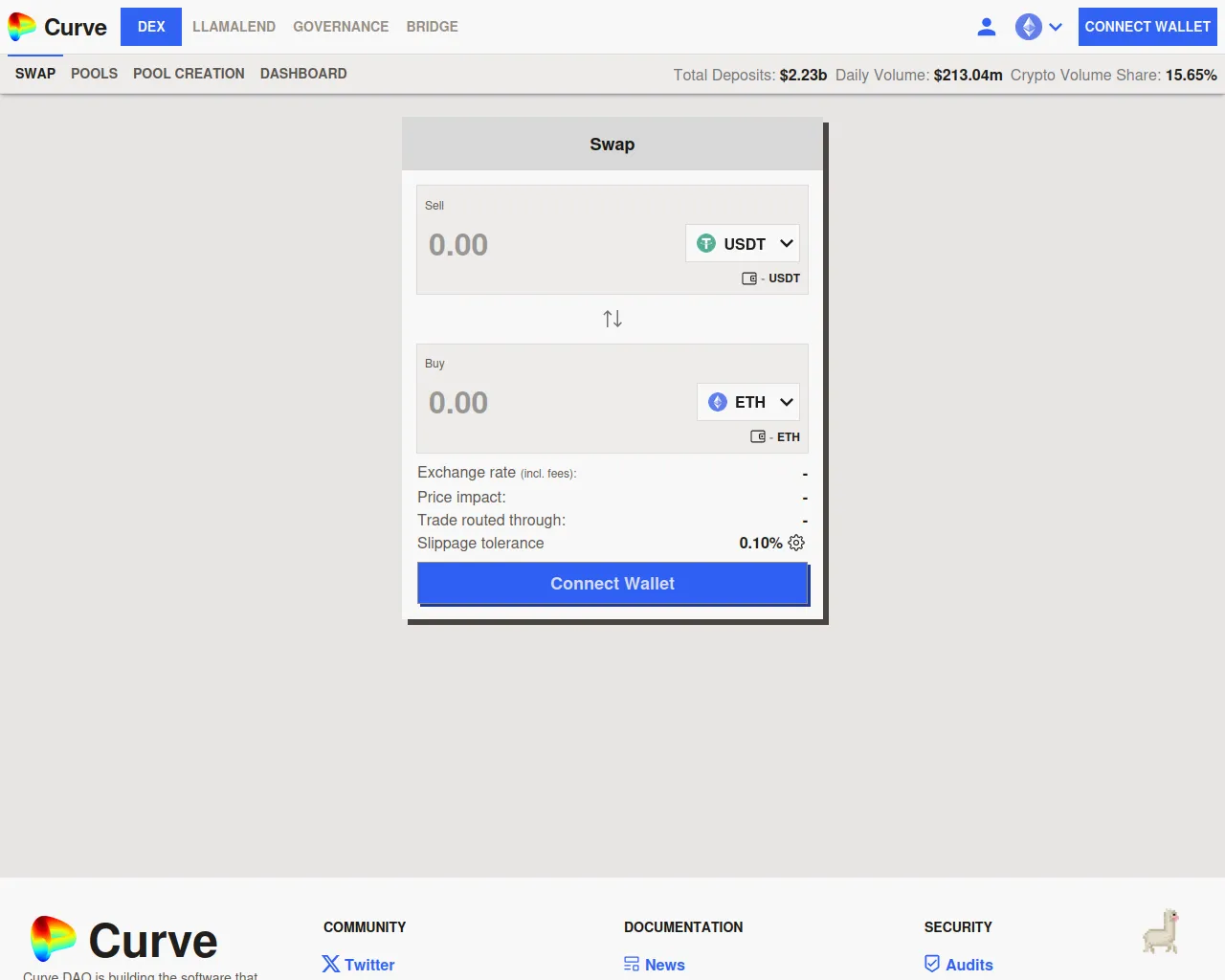The image size is (1225, 980).
Task: Click the Curve logo in the header
Action: [57, 27]
